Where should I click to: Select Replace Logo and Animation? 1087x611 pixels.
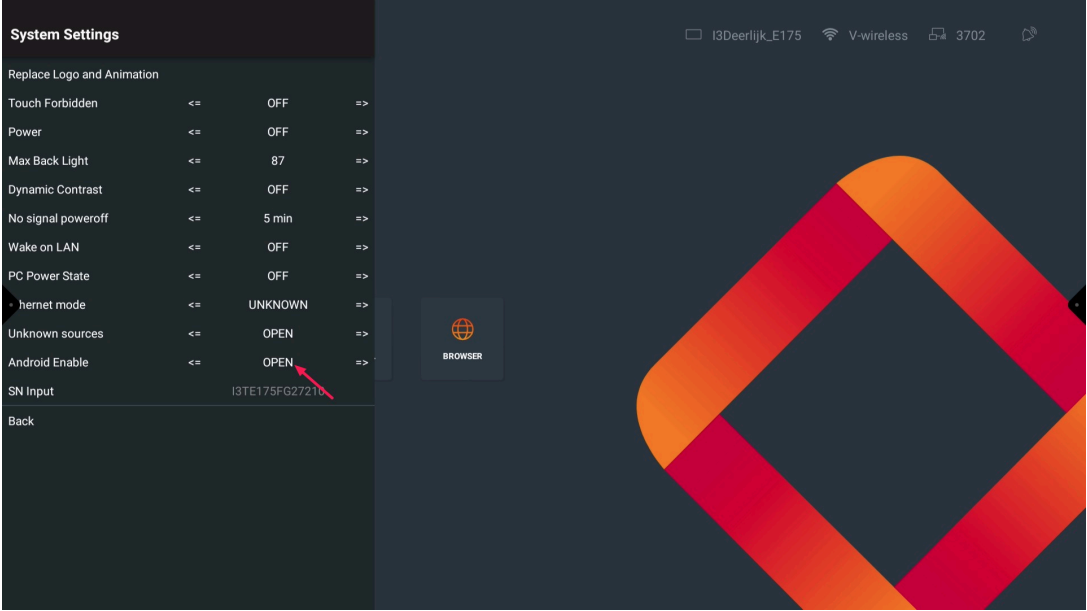coord(84,75)
